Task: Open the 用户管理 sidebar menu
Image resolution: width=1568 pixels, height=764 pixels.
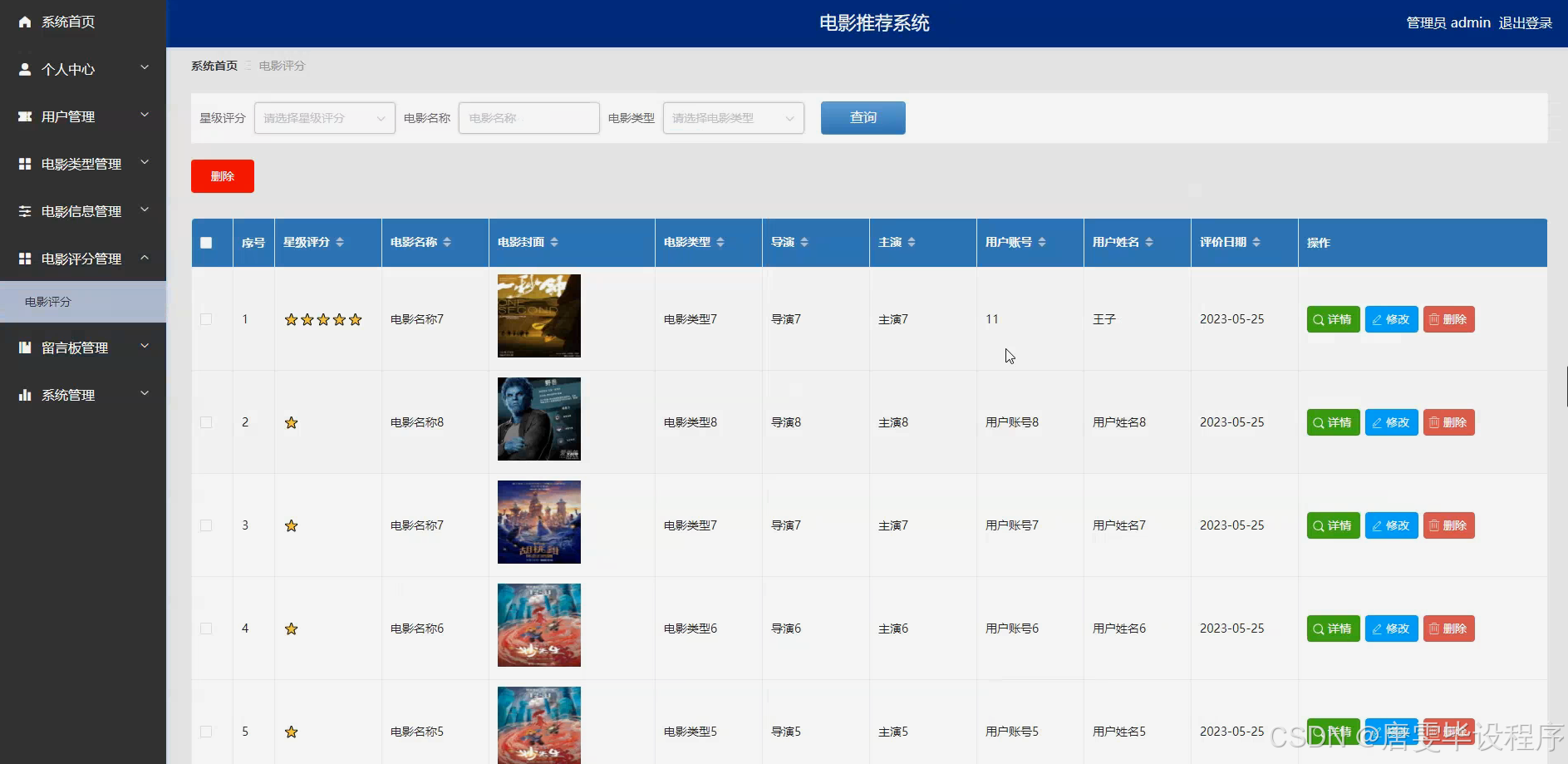Action: click(x=83, y=116)
